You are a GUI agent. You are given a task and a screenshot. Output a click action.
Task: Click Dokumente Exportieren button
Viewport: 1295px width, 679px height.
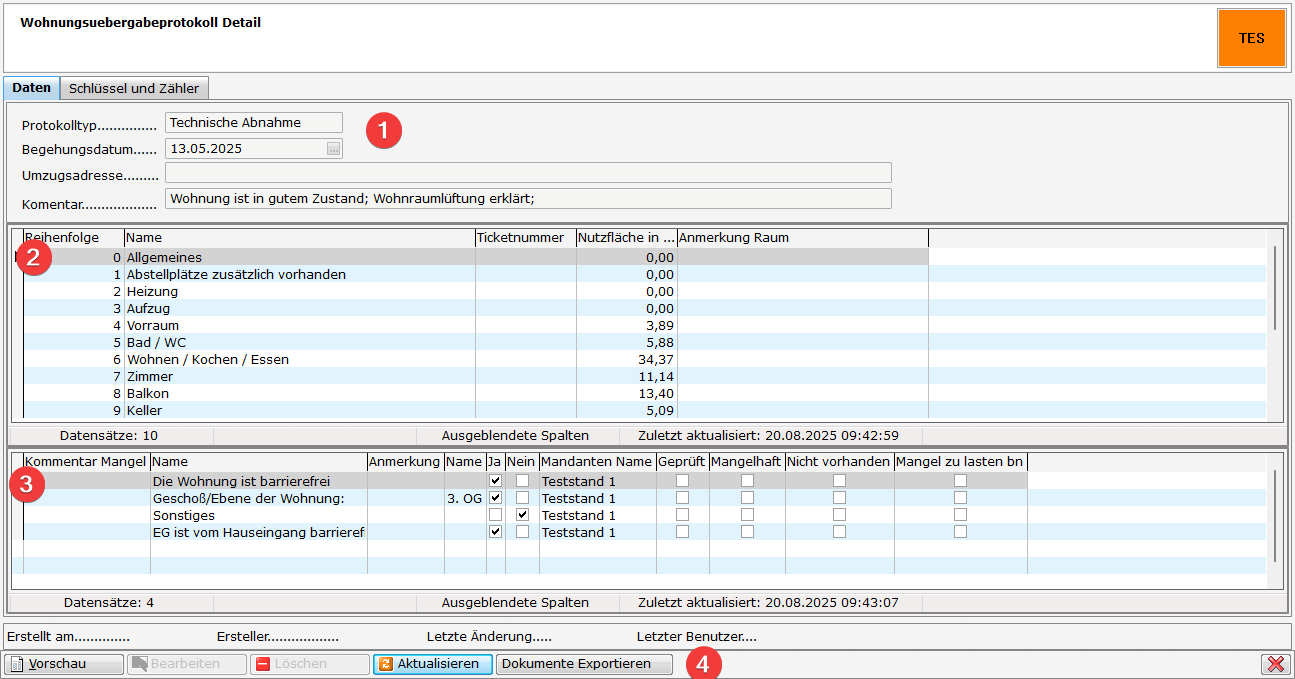tap(584, 664)
